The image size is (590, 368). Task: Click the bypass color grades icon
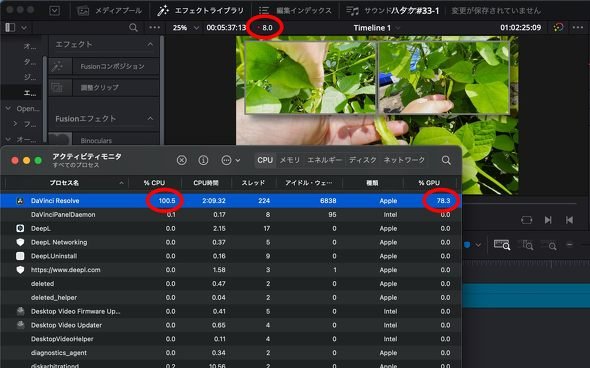coord(558,27)
